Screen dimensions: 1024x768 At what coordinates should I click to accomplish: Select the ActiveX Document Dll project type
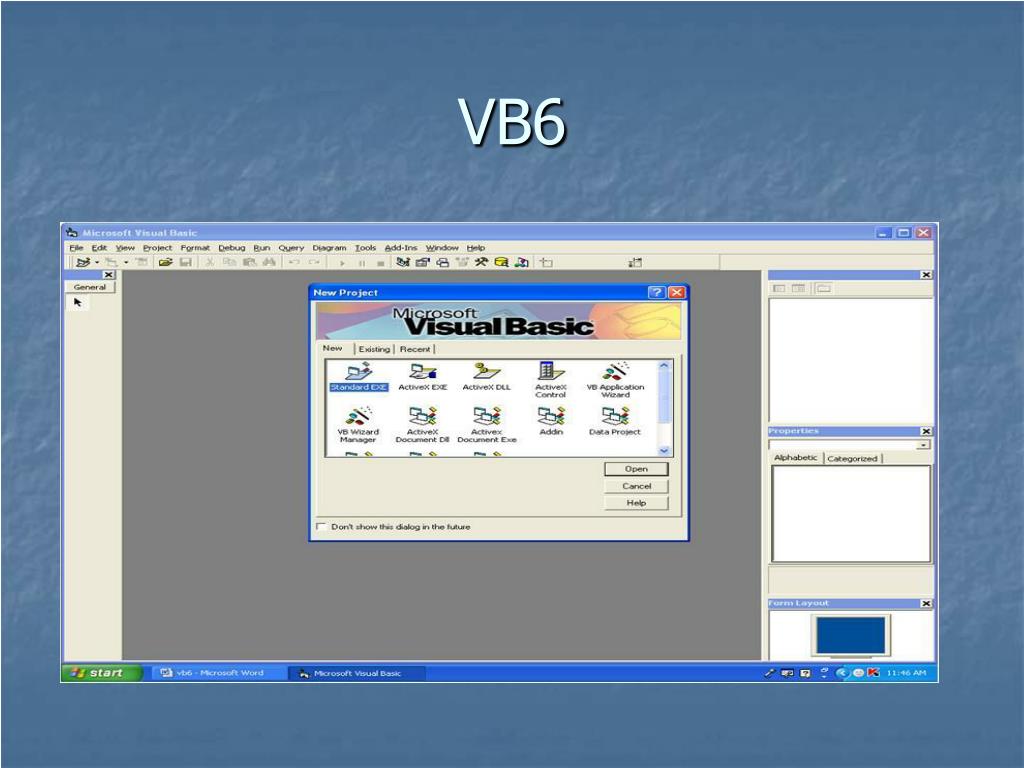423,425
